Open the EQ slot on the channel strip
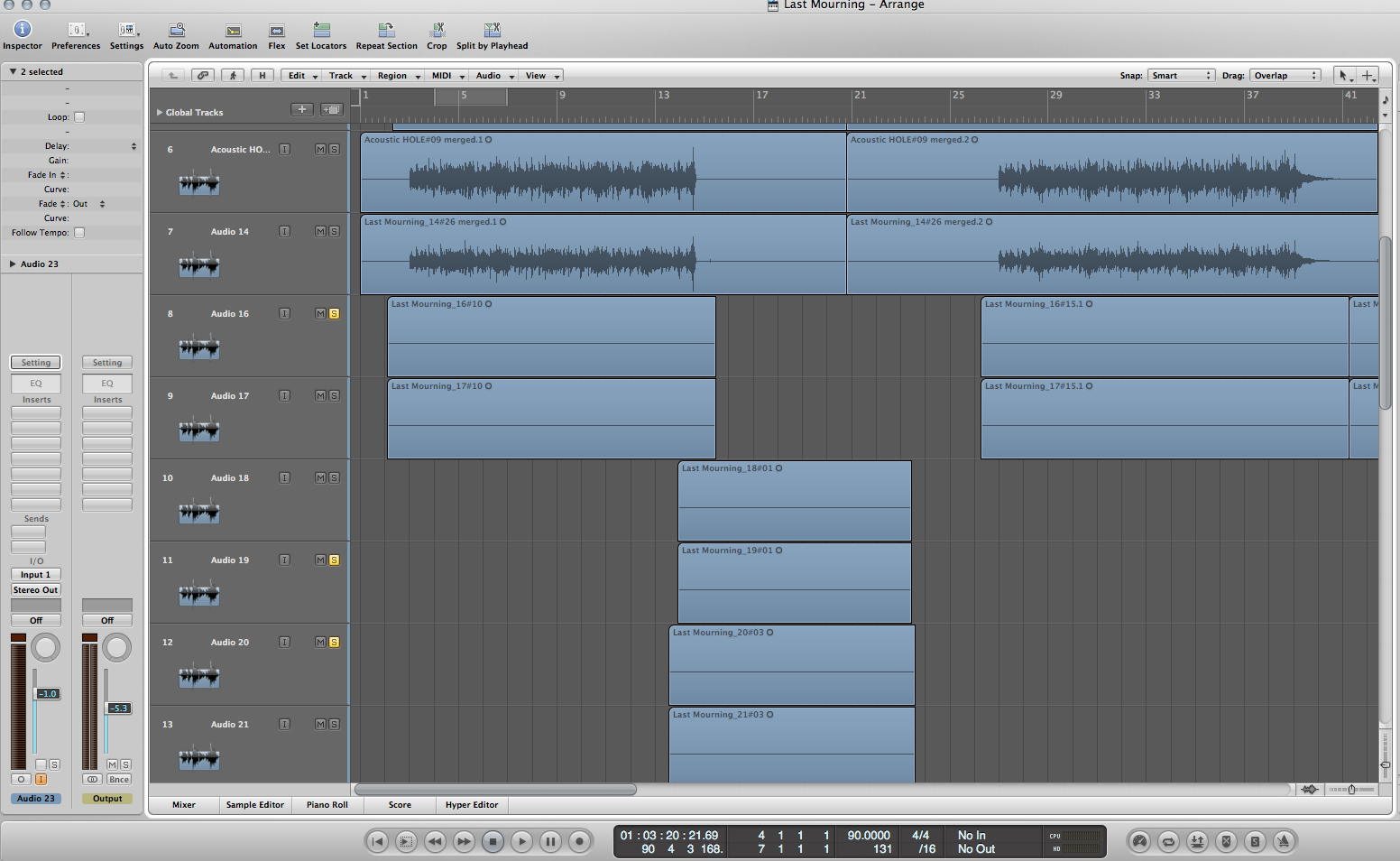This screenshot has width=1400, height=861. [x=35, y=383]
